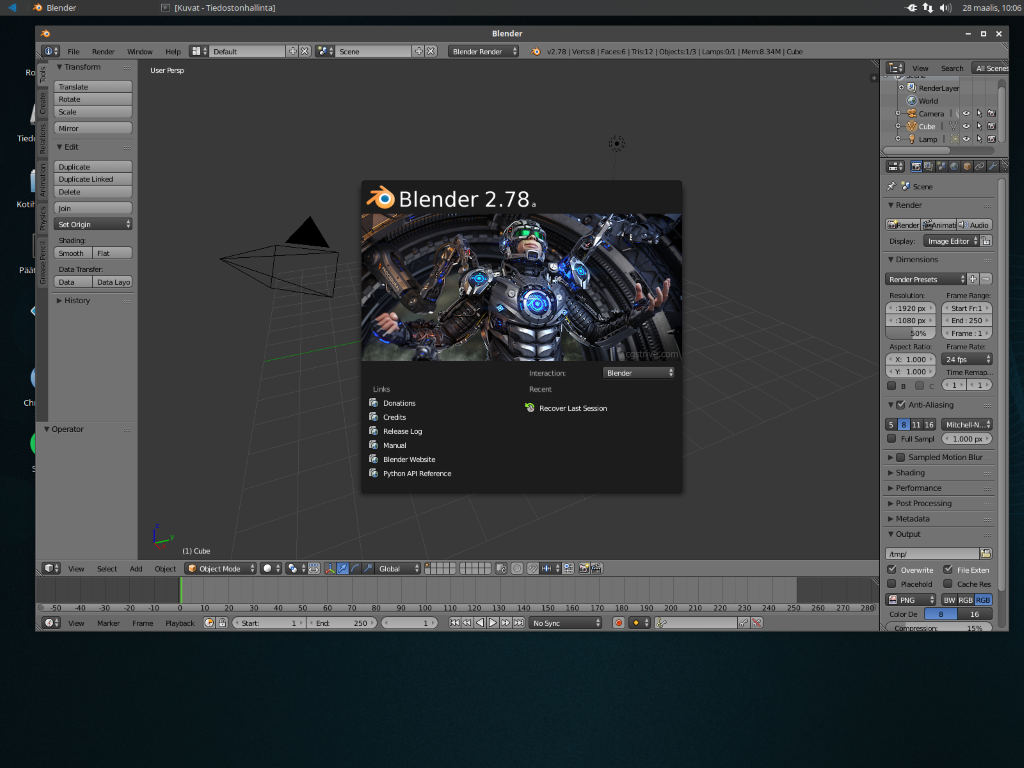Screen dimensions: 1024x768
Task: Toggle Lamp visibility eye in outliner
Action: pyautogui.click(x=966, y=139)
